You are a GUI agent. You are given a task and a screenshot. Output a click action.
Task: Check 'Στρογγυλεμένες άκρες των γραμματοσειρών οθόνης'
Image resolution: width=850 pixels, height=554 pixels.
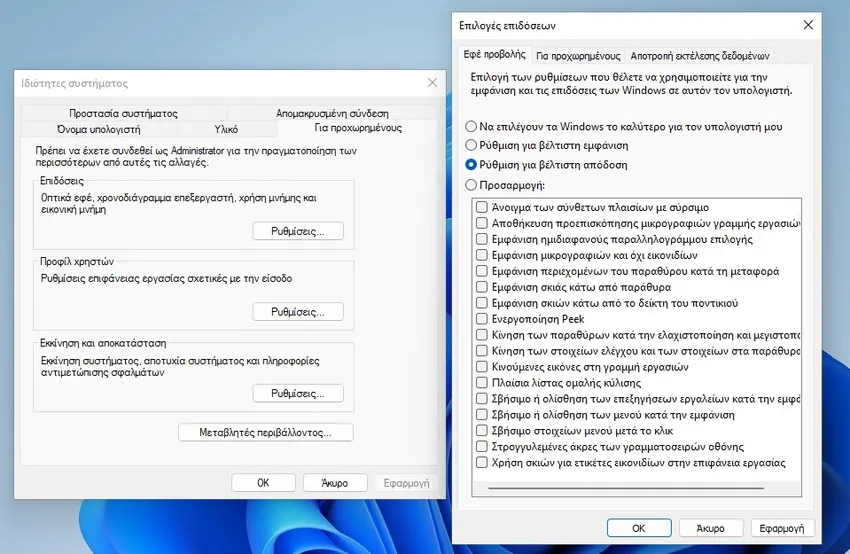click(x=482, y=447)
